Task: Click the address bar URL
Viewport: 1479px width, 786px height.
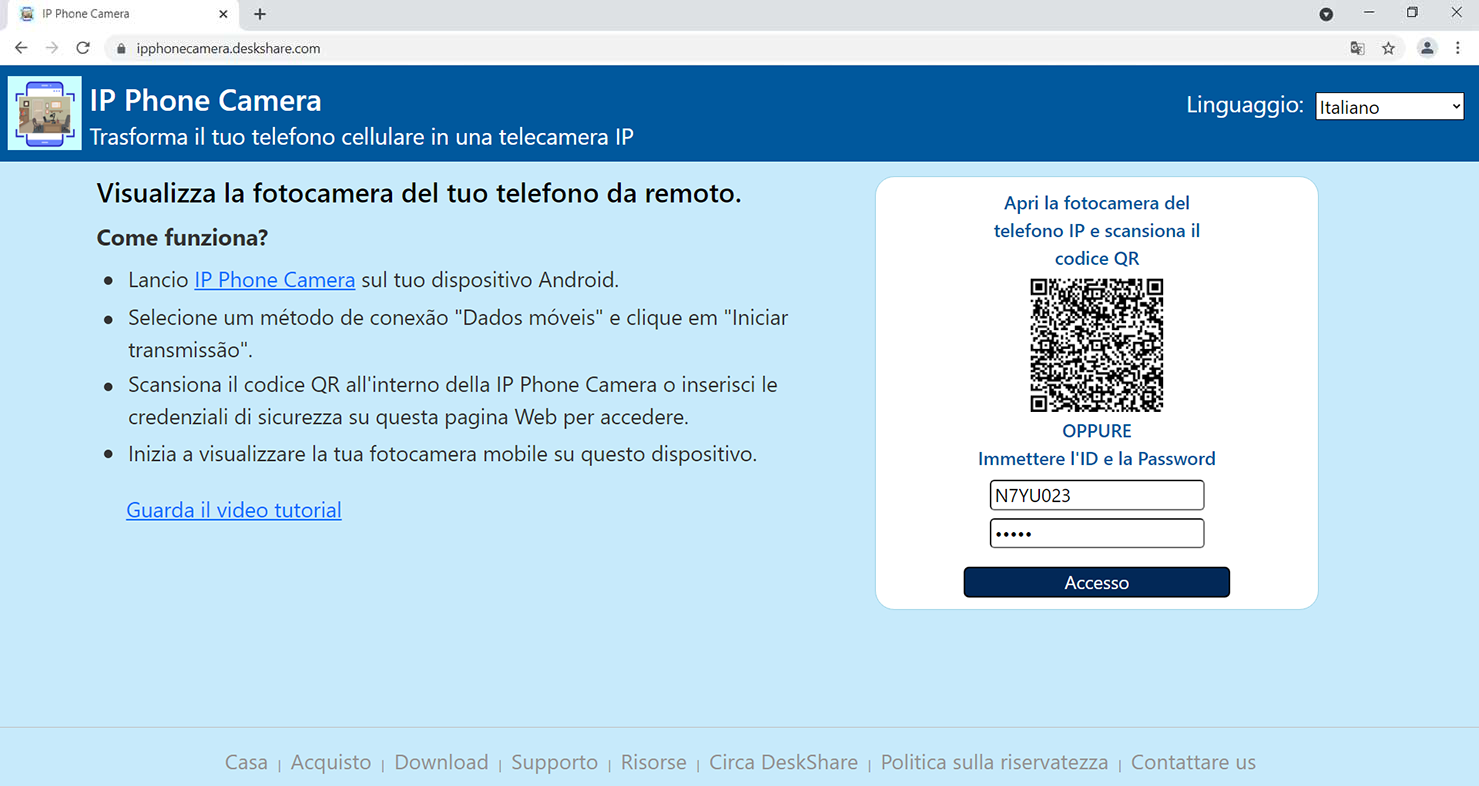Action: (x=228, y=48)
